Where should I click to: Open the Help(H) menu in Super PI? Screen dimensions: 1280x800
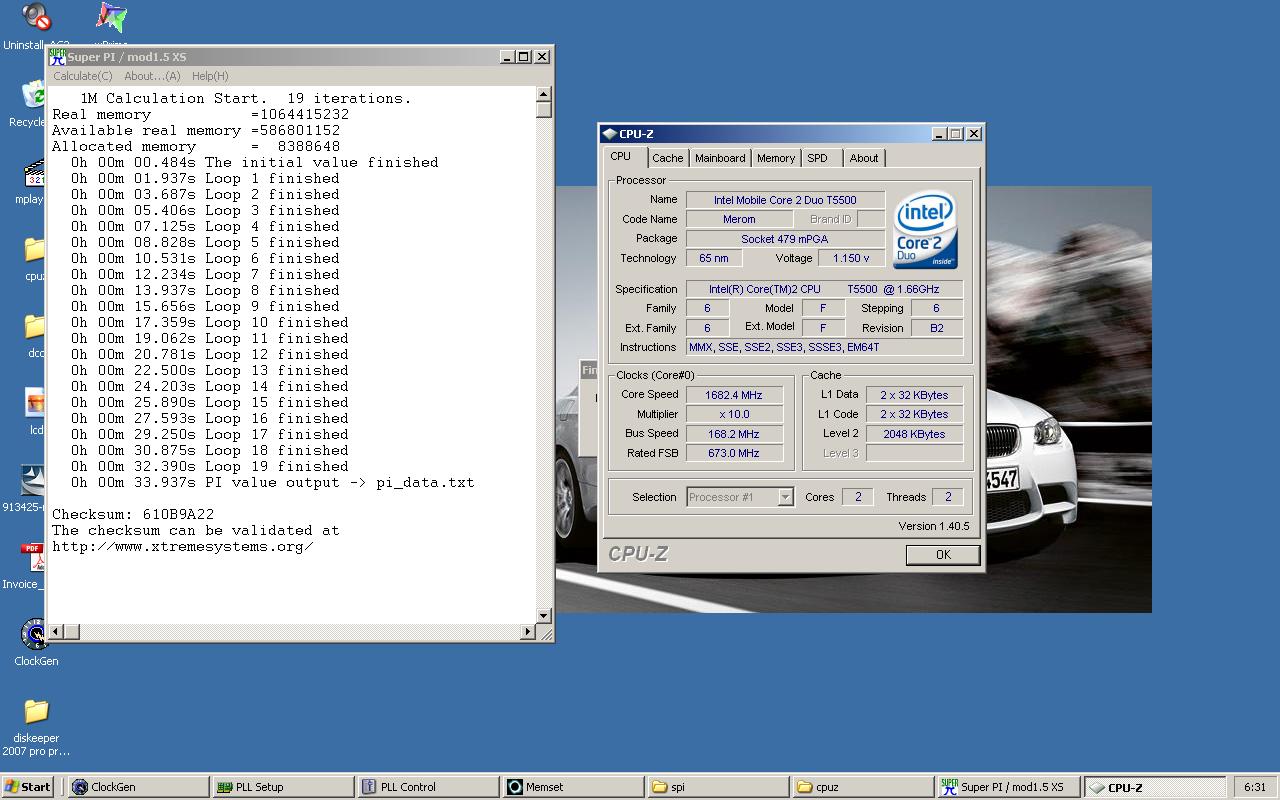click(x=210, y=76)
